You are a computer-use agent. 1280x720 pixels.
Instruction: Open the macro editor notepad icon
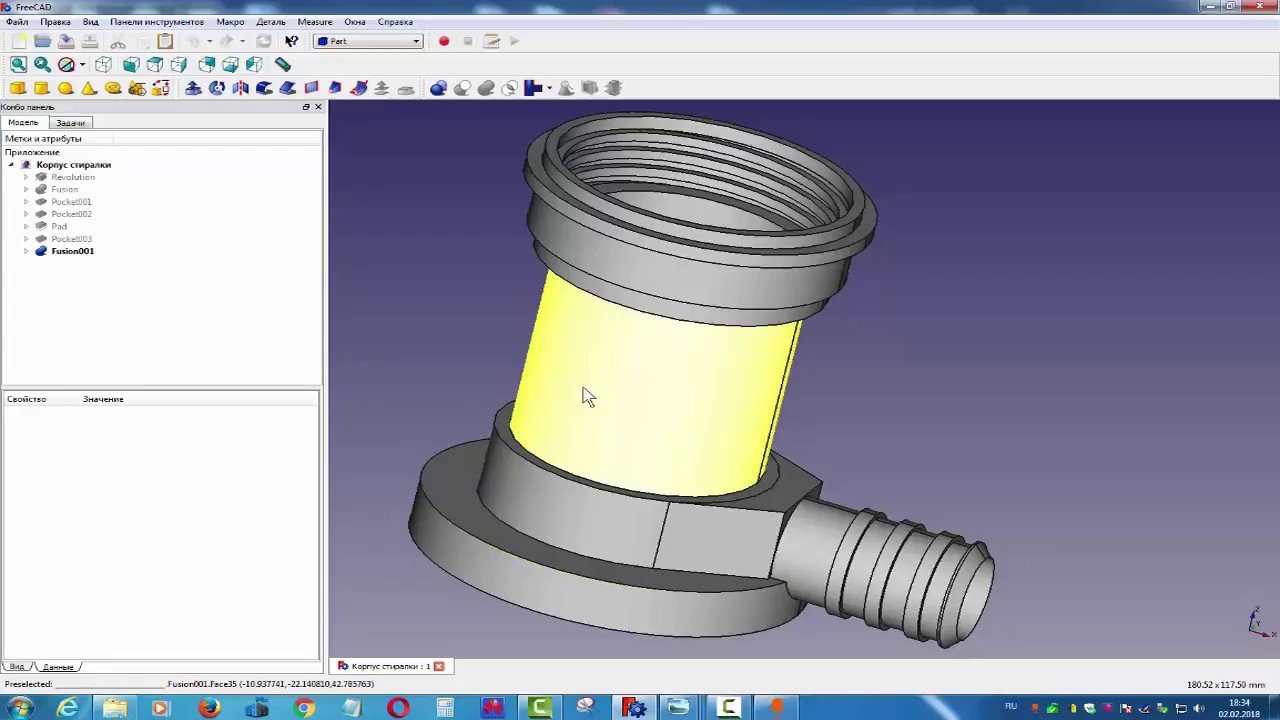491,41
